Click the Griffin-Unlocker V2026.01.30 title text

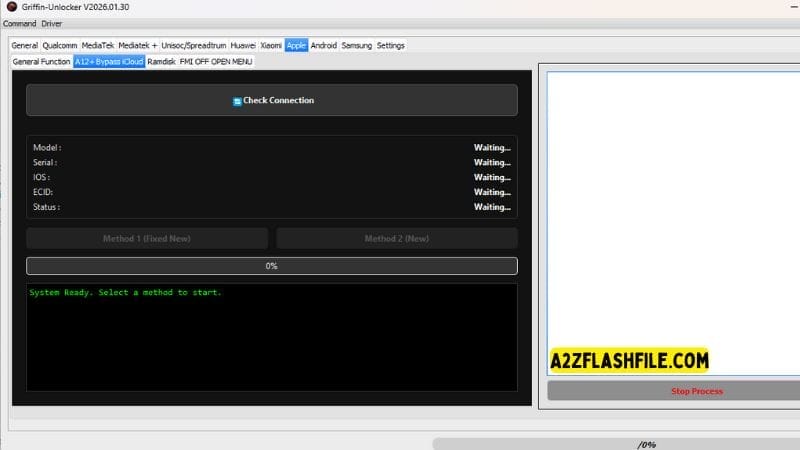(75, 7)
